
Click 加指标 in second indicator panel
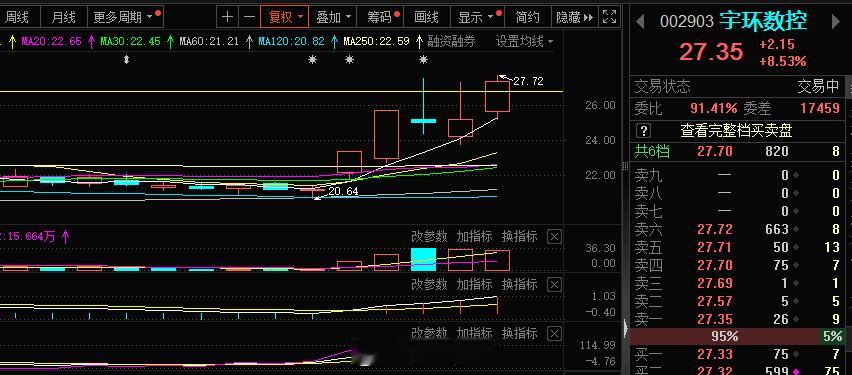click(x=474, y=284)
